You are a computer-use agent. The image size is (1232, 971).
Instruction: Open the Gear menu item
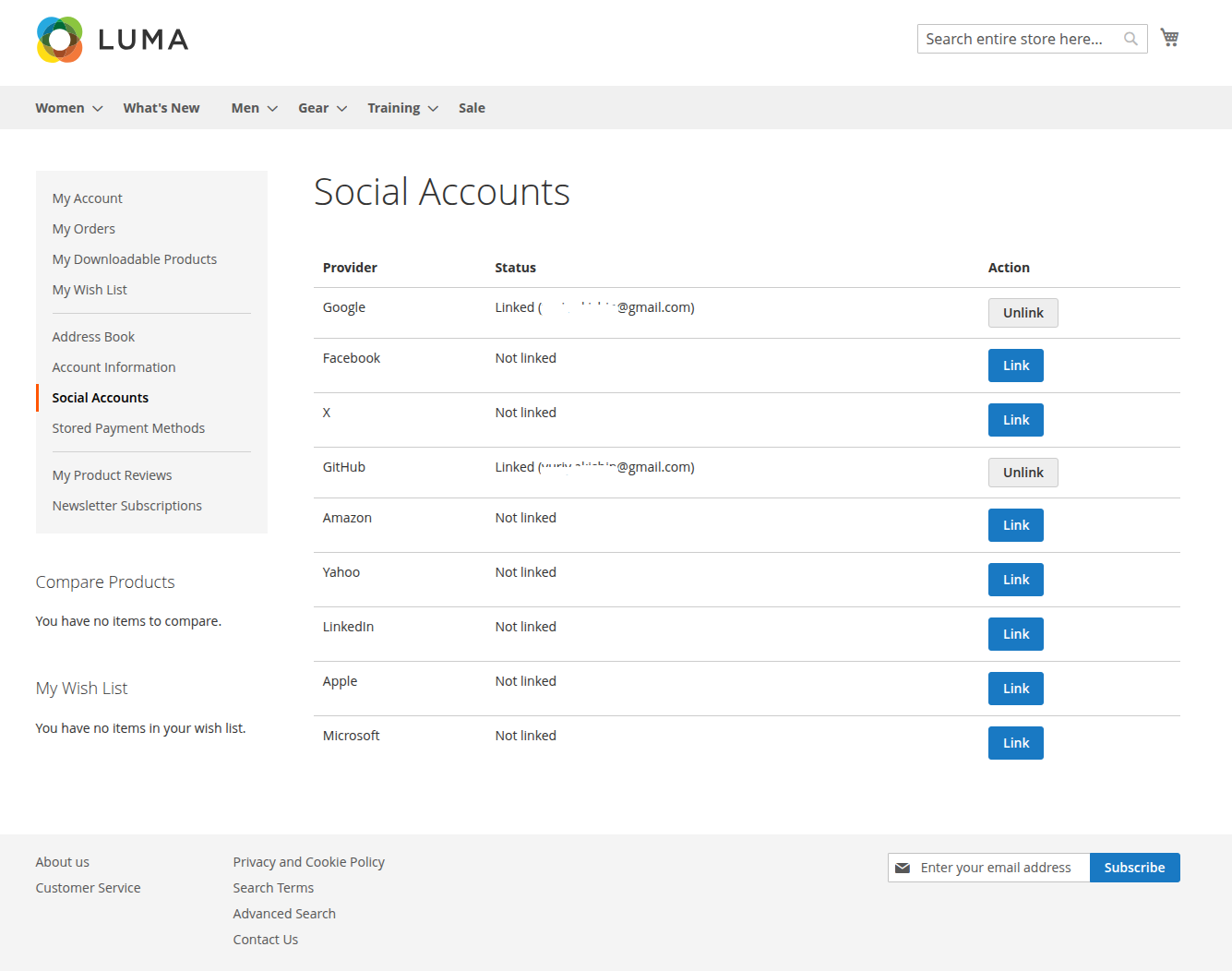click(313, 108)
